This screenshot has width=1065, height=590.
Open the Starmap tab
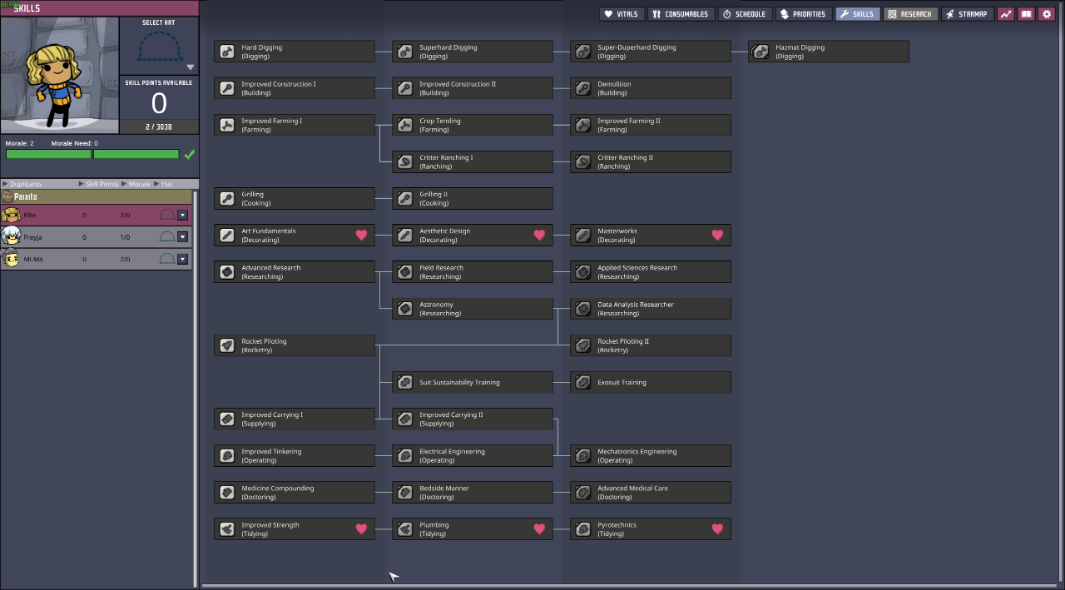point(967,14)
